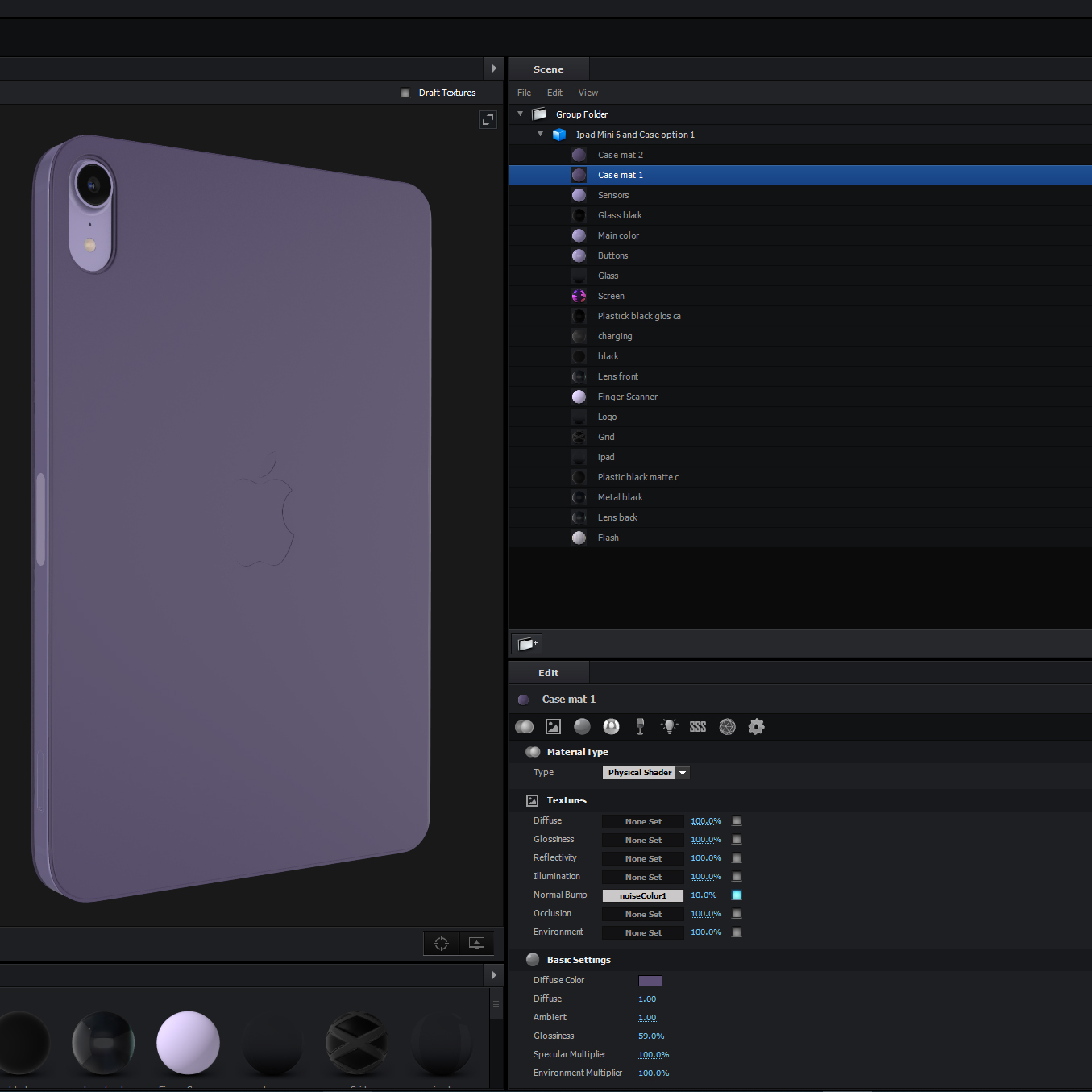Screen dimensions: 1092x1092
Task: Click the Ambient 1.00 value field
Action: coord(647,1018)
